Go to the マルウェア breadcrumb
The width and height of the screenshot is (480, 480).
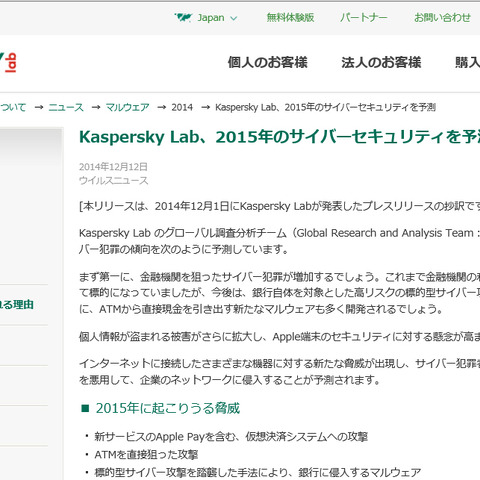pyautogui.click(x=127, y=107)
